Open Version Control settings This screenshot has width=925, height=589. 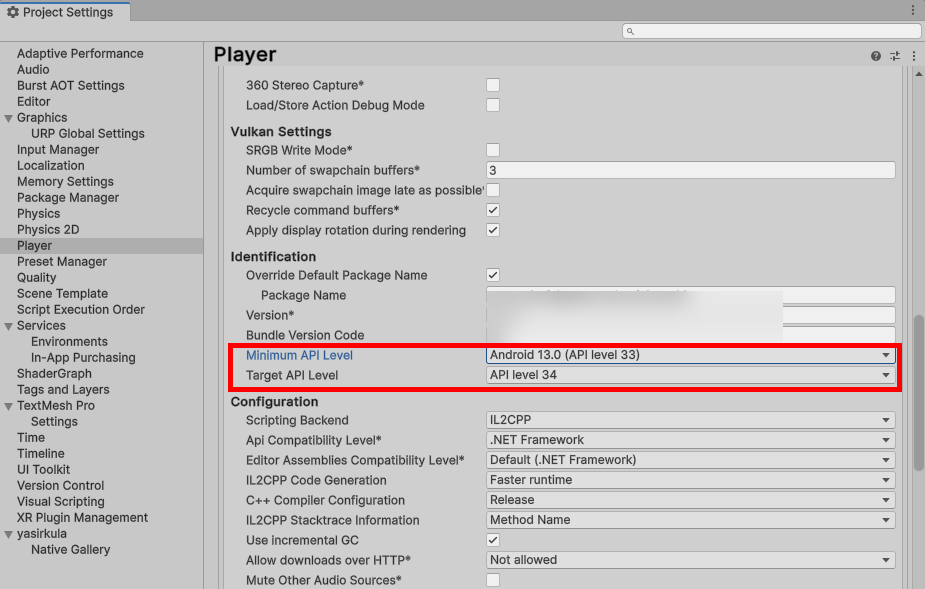tap(60, 485)
